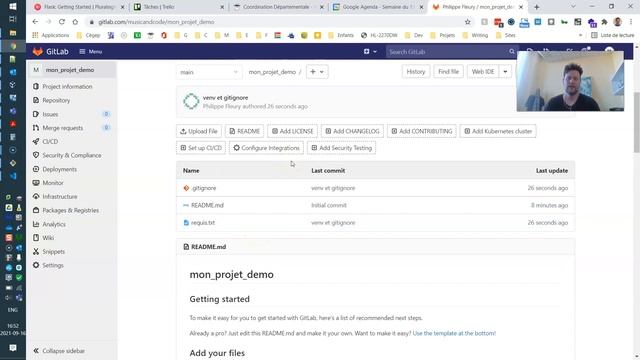Click the Find file button
The image size is (640, 360).
(449, 72)
